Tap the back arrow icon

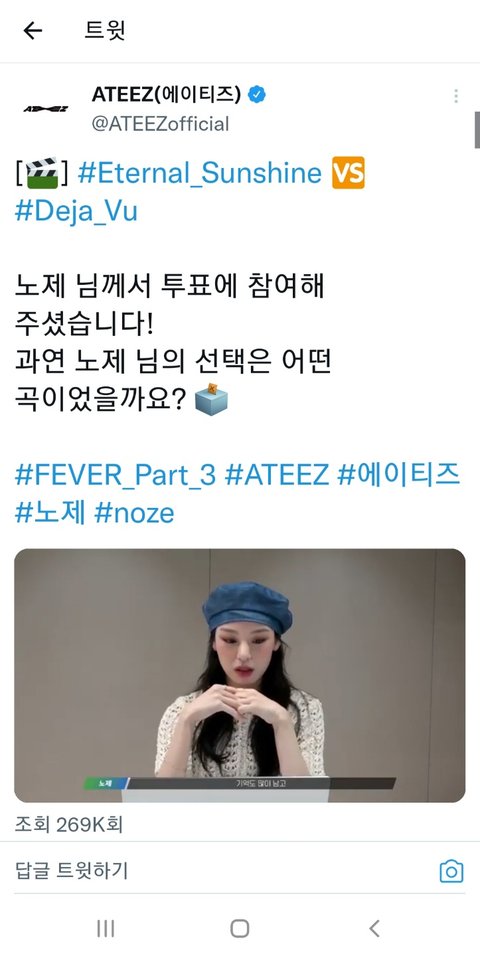(32, 30)
